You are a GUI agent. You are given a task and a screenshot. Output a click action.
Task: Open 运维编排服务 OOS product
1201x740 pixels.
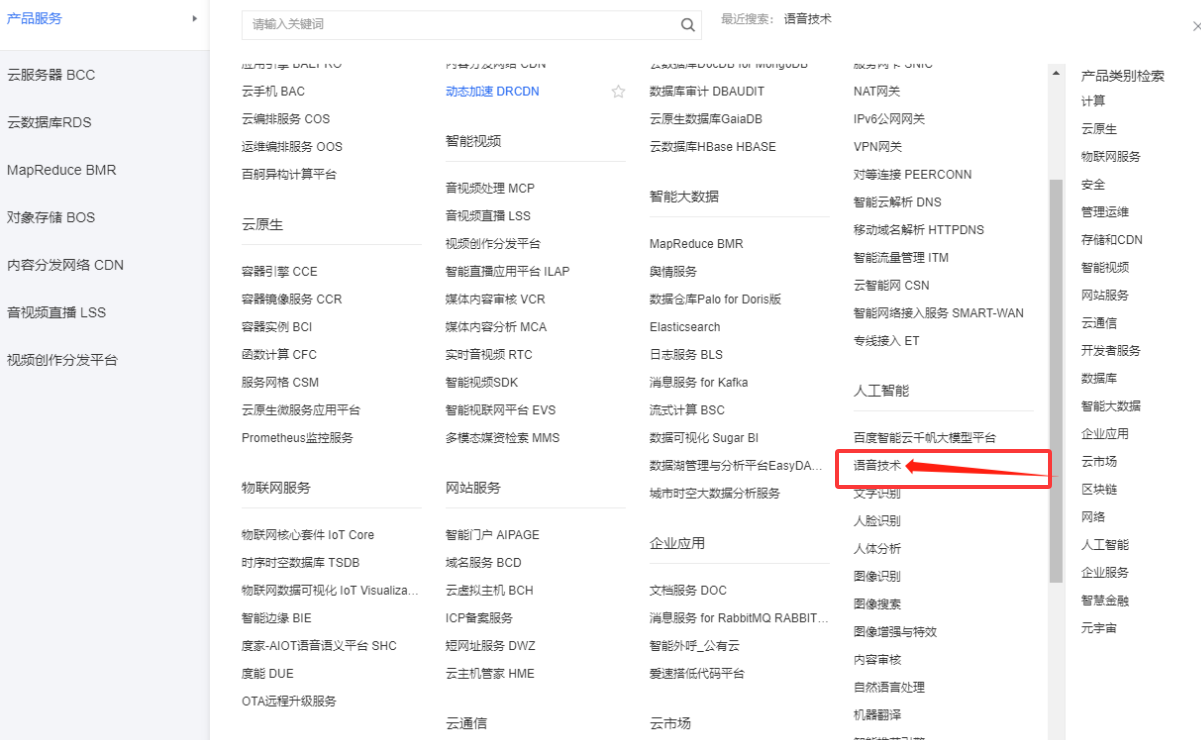tap(292, 147)
